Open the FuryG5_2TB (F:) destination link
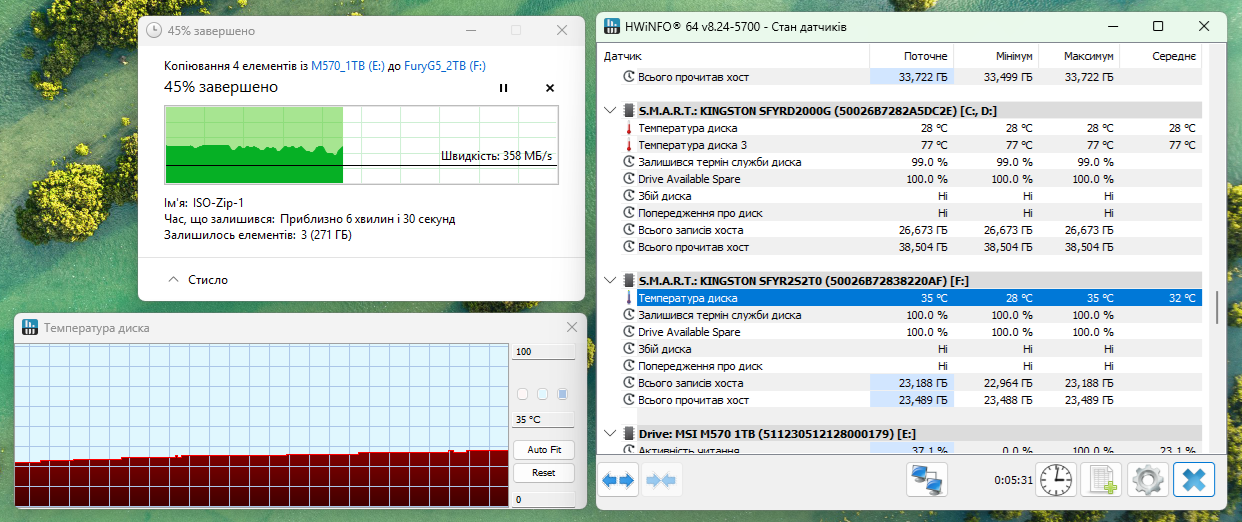The width and height of the screenshot is (1242, 522). [445, 65]
